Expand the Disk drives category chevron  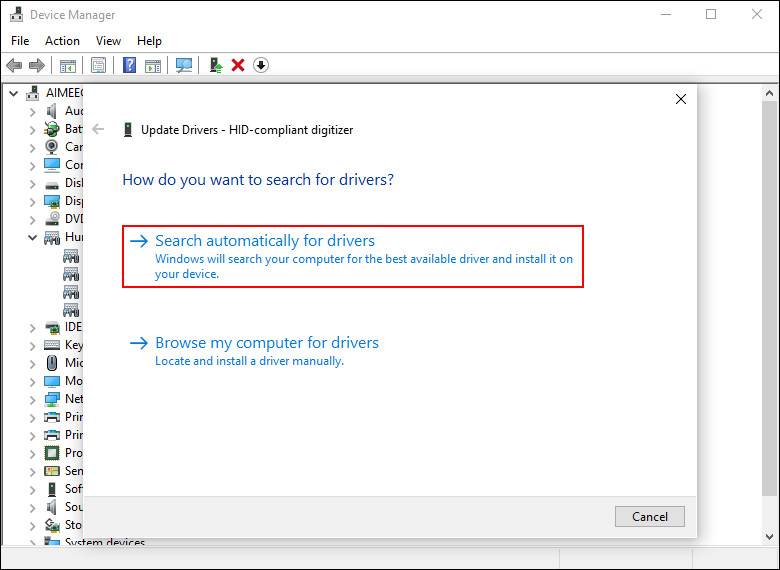tap(32, 184)
